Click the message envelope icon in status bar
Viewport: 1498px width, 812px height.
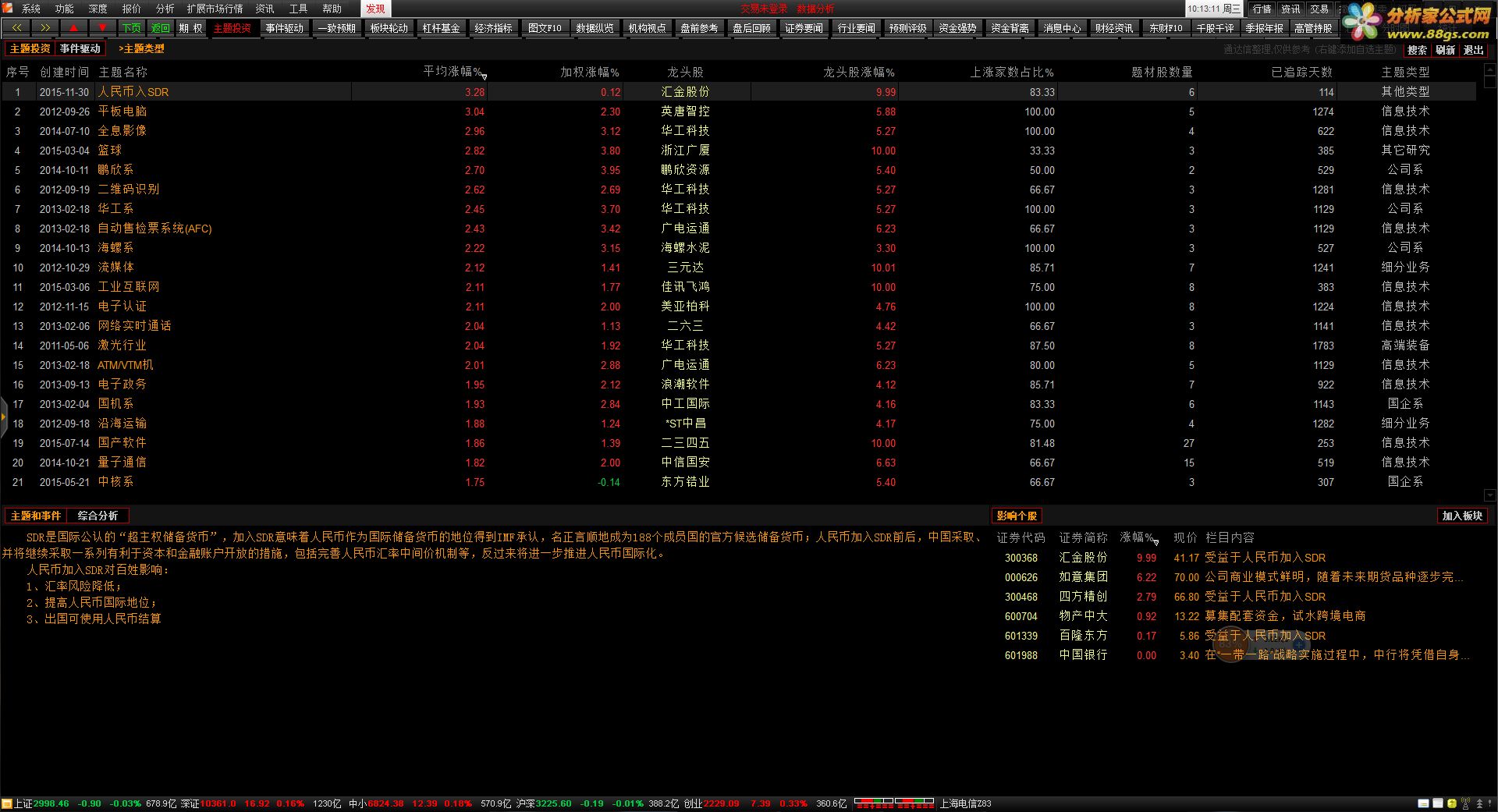coord(1424,803)
